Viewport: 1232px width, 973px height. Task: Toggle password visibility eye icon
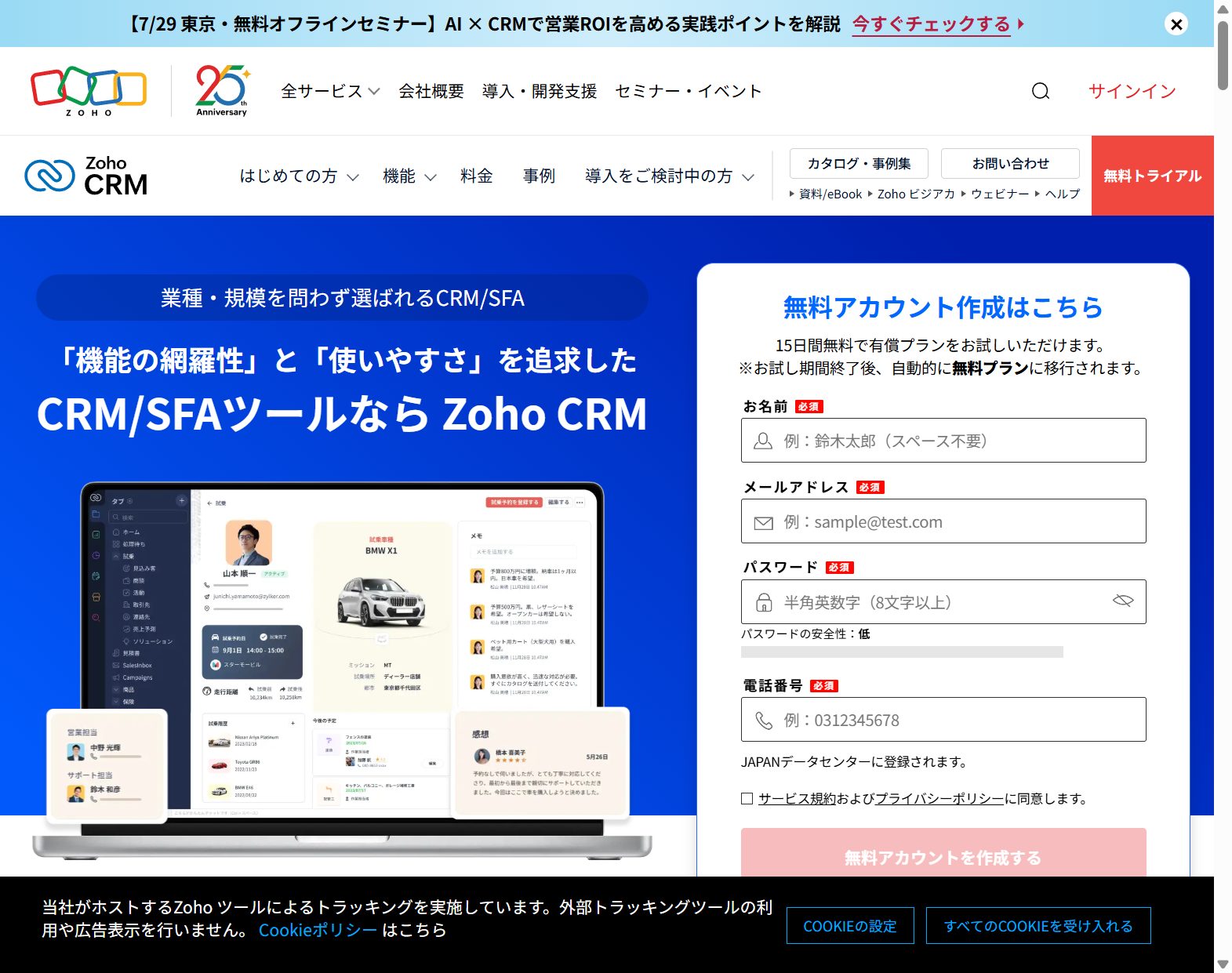(1123, 601)
